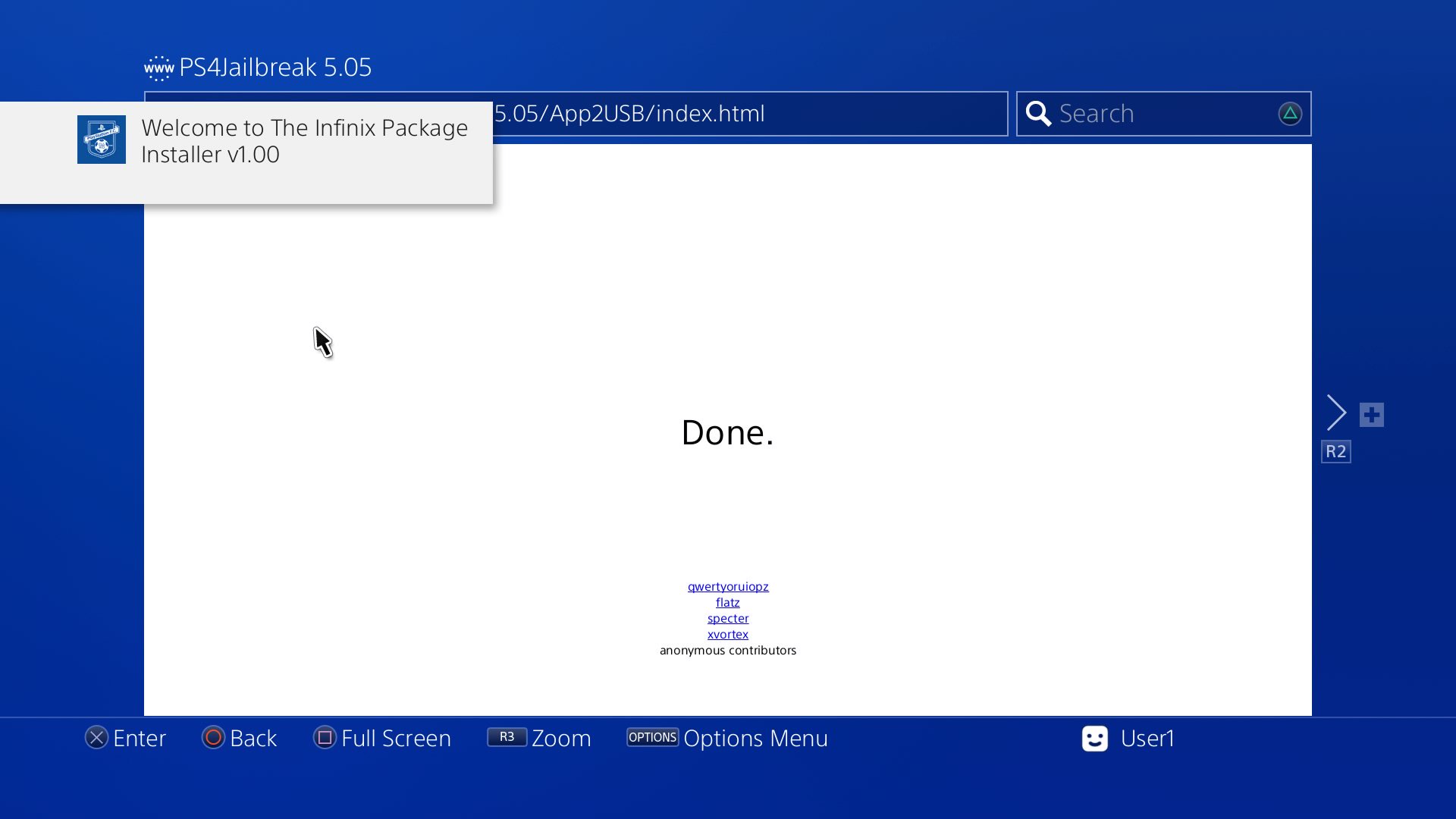The image size is (1456, 819).
Task: Click the Infinix Package Installer notification icon
Action: [x=102, y=140]
